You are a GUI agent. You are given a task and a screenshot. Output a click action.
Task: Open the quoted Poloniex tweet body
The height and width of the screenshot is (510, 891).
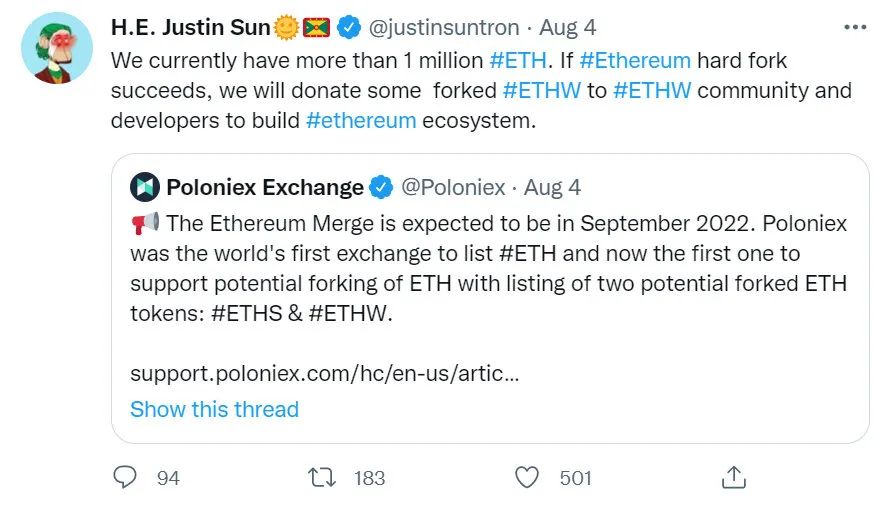click(x=488, y=270)
